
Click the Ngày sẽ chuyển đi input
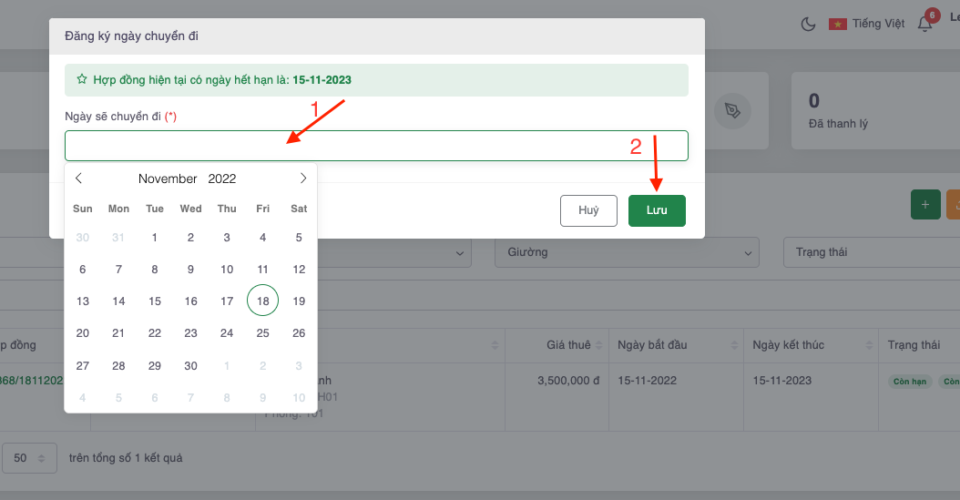[376, 146]
